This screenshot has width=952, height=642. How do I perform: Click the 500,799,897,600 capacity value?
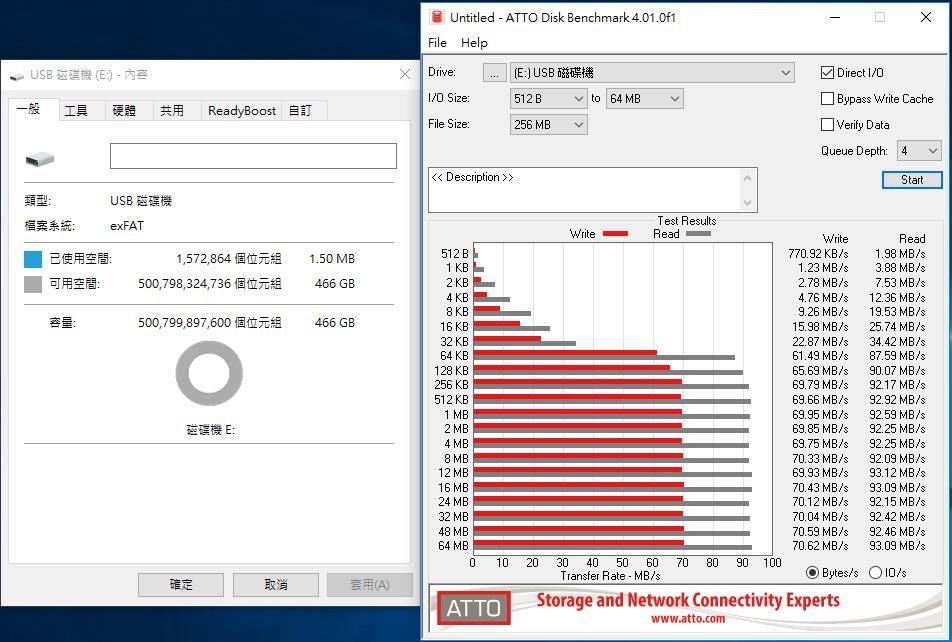185,323
